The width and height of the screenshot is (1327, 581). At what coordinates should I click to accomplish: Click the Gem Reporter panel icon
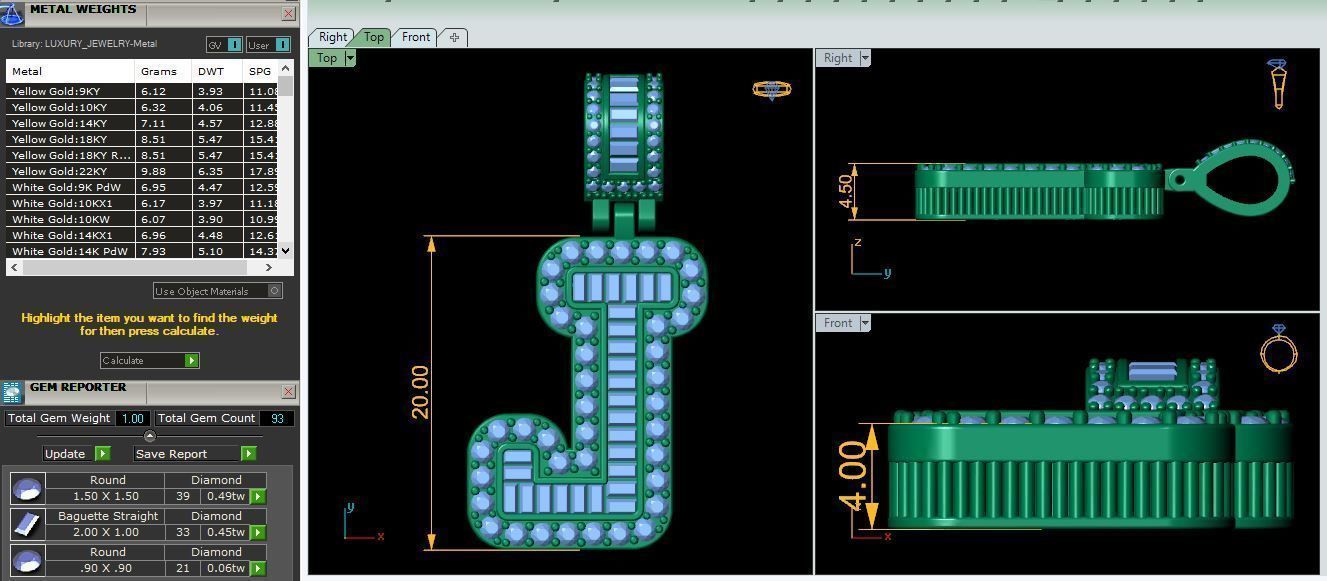point(11,392)
